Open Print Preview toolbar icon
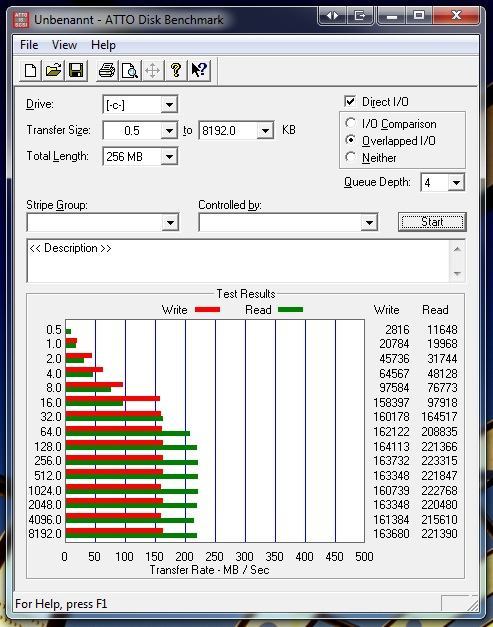This screenshot has height=627, width=493. pyautogui.click(x=130, y=71)
